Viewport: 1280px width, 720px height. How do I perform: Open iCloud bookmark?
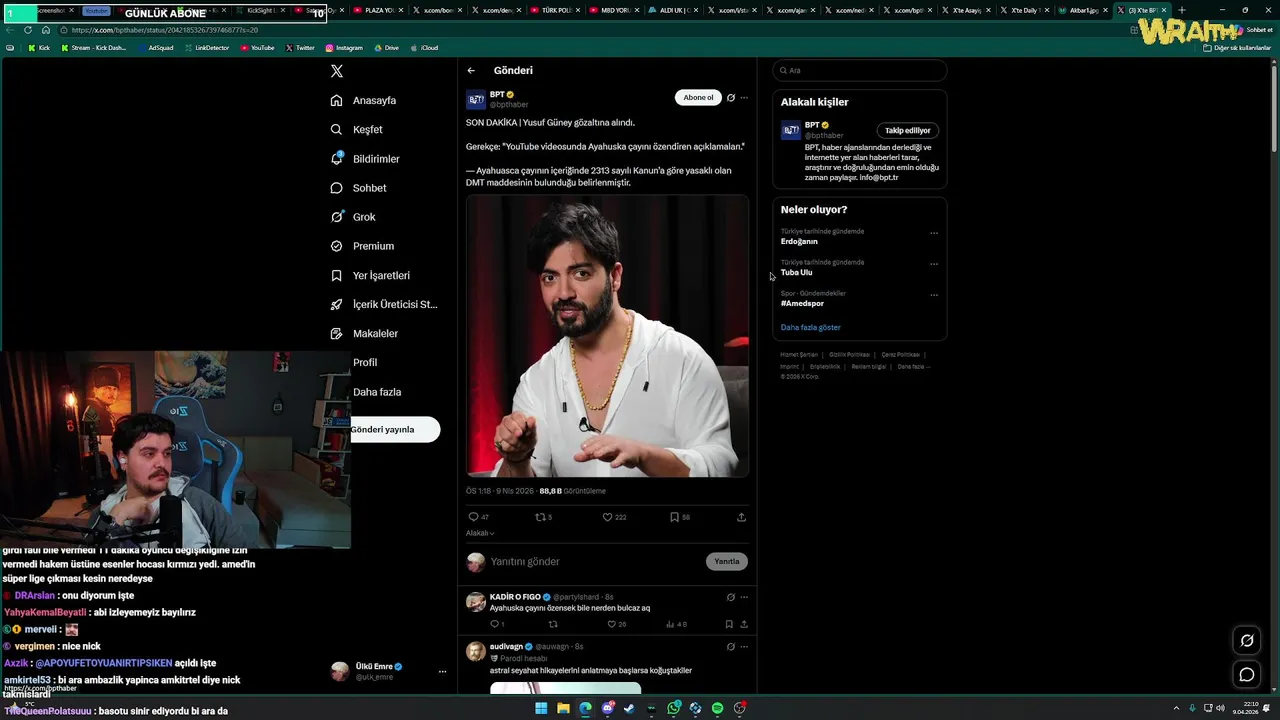click(424, 48)
